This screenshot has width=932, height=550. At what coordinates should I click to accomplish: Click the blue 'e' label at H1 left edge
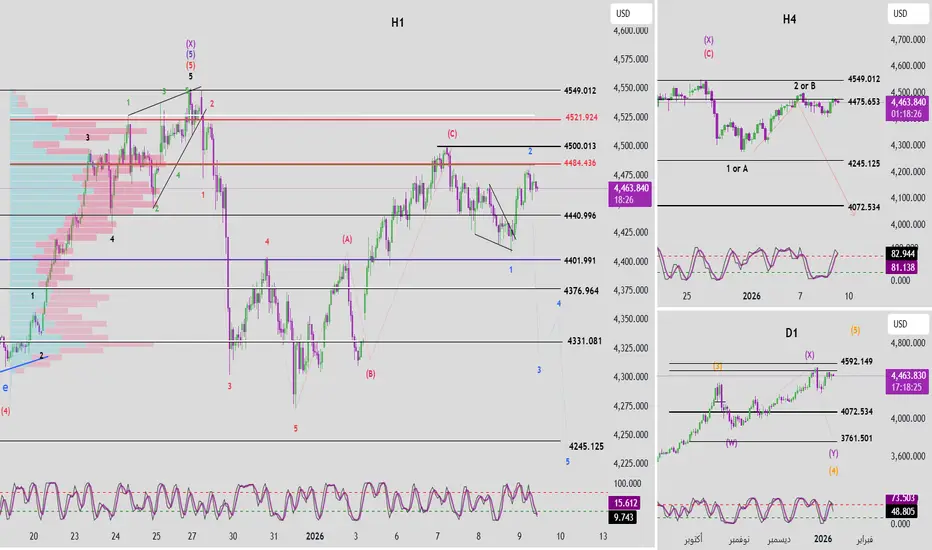5,388
